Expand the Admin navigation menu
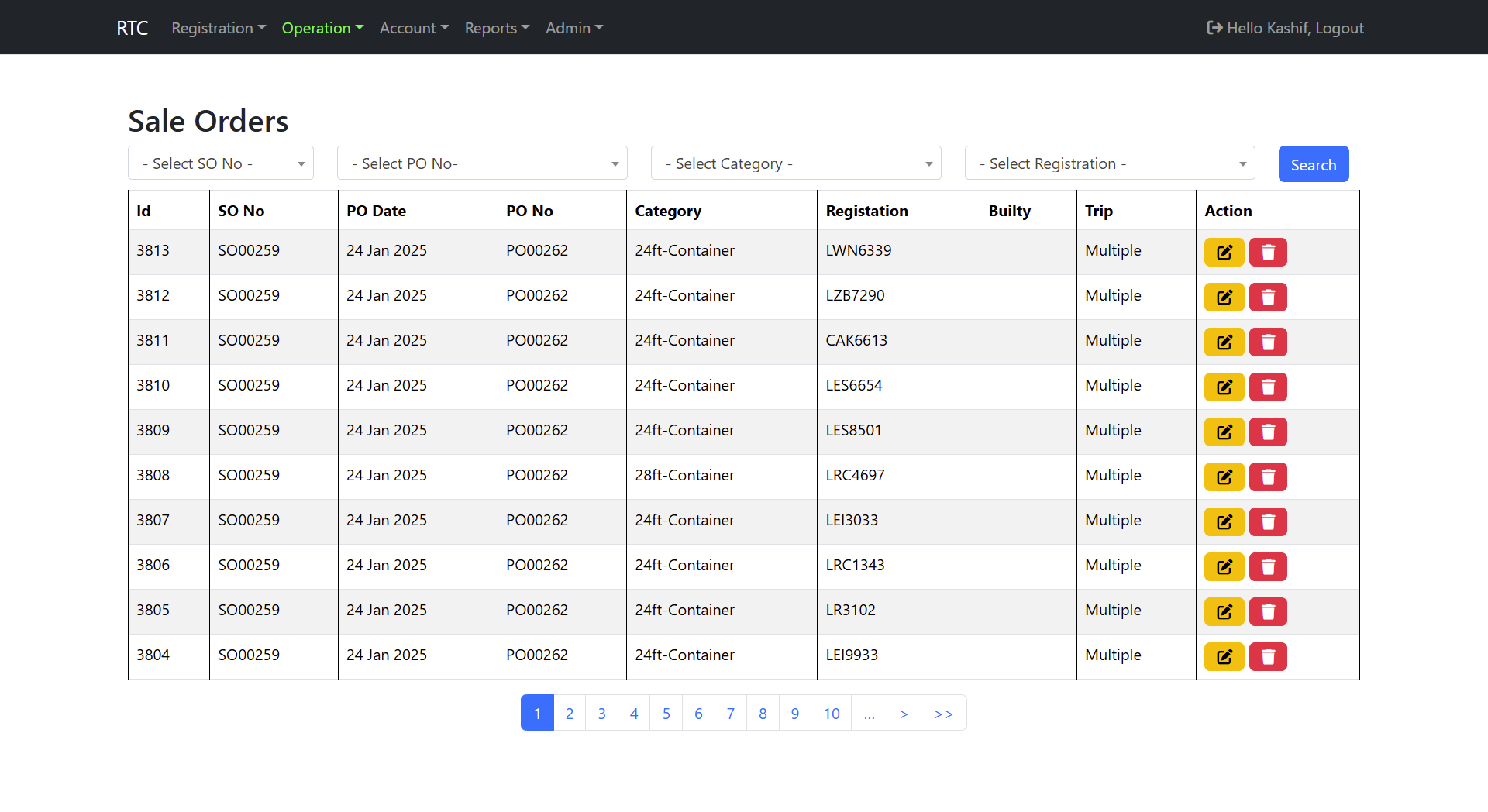 573,28
